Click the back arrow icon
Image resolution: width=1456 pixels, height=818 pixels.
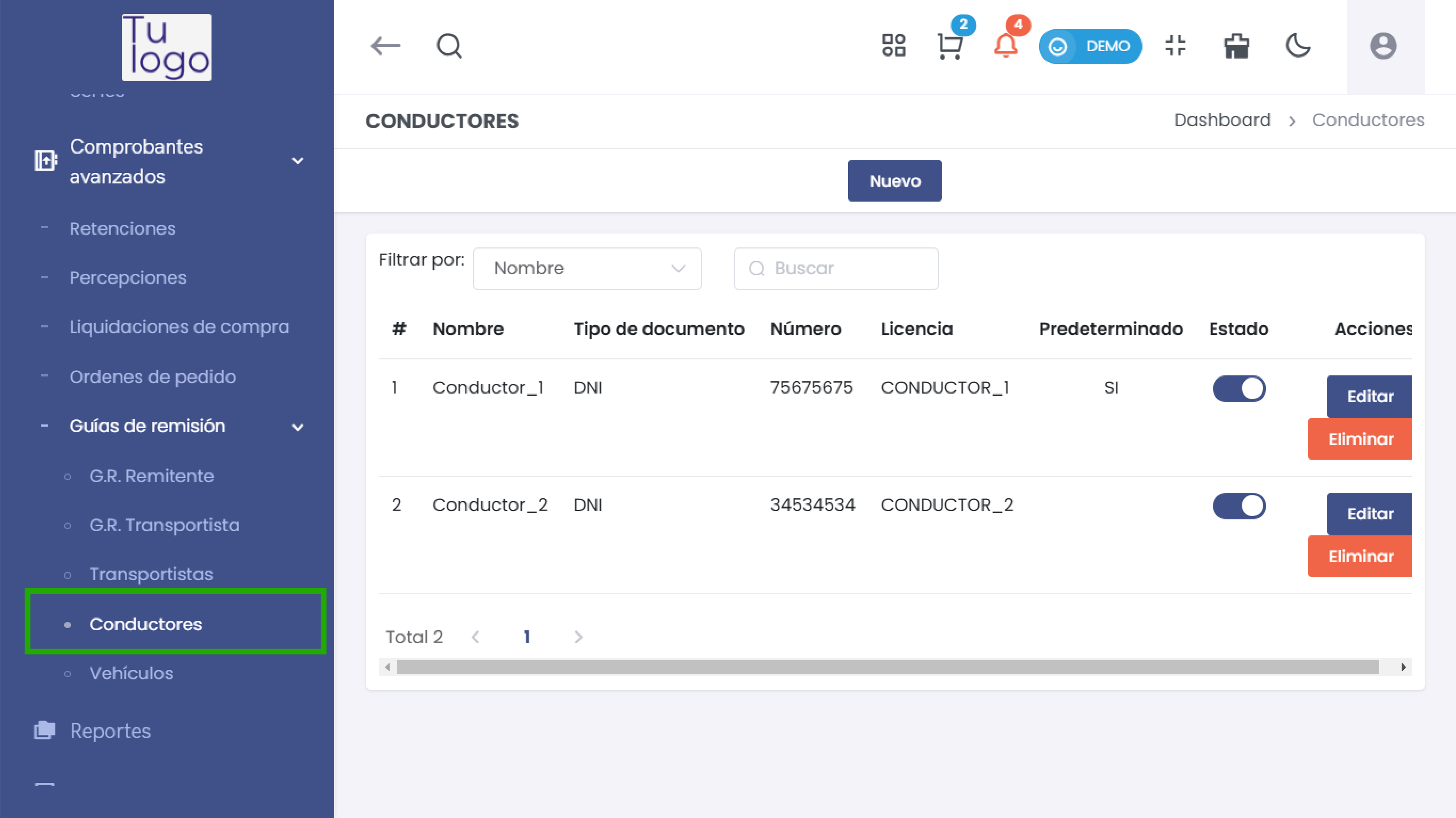click(385, 46)
